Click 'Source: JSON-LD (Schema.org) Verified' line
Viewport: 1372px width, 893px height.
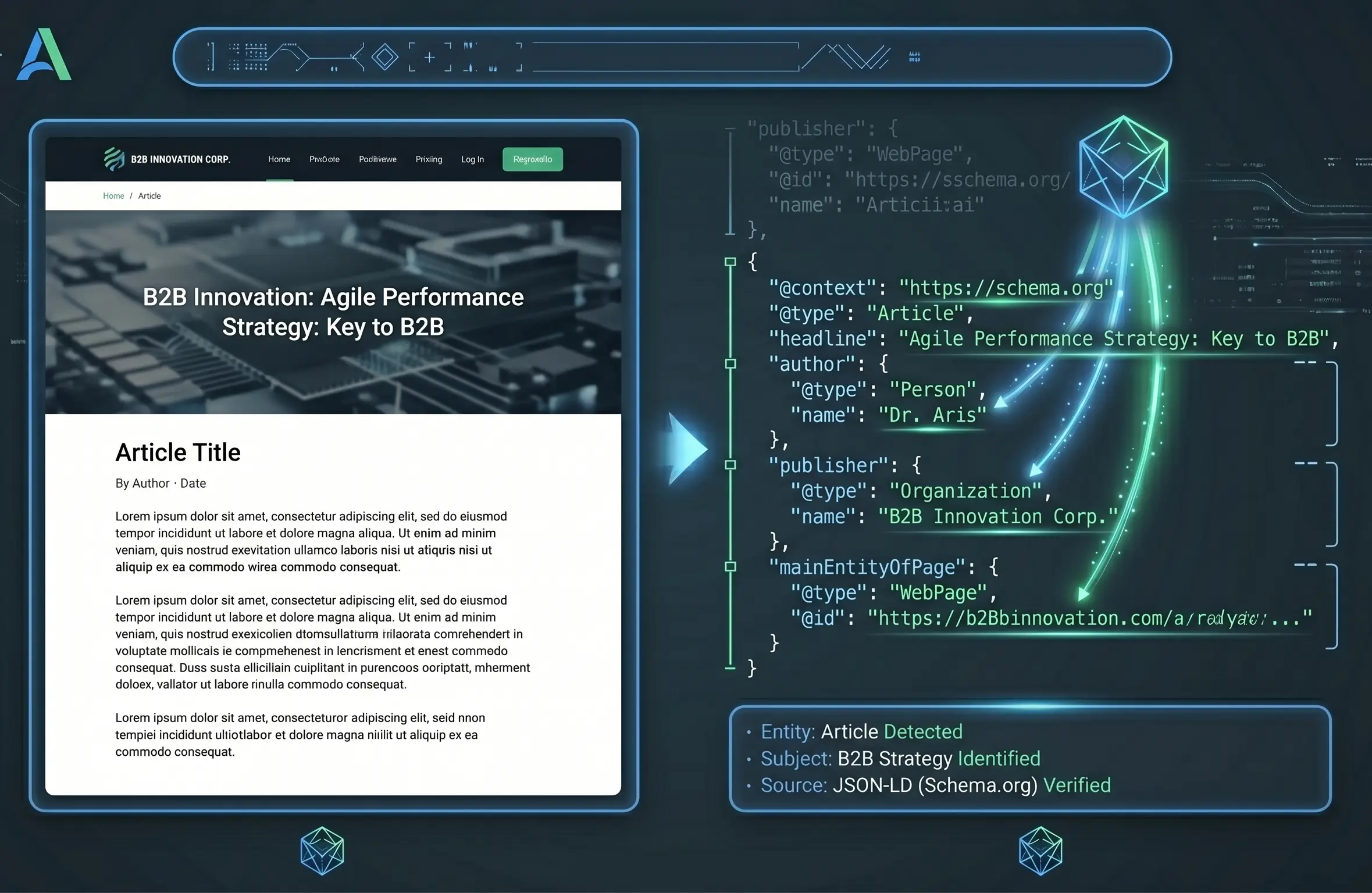(935, 785)
